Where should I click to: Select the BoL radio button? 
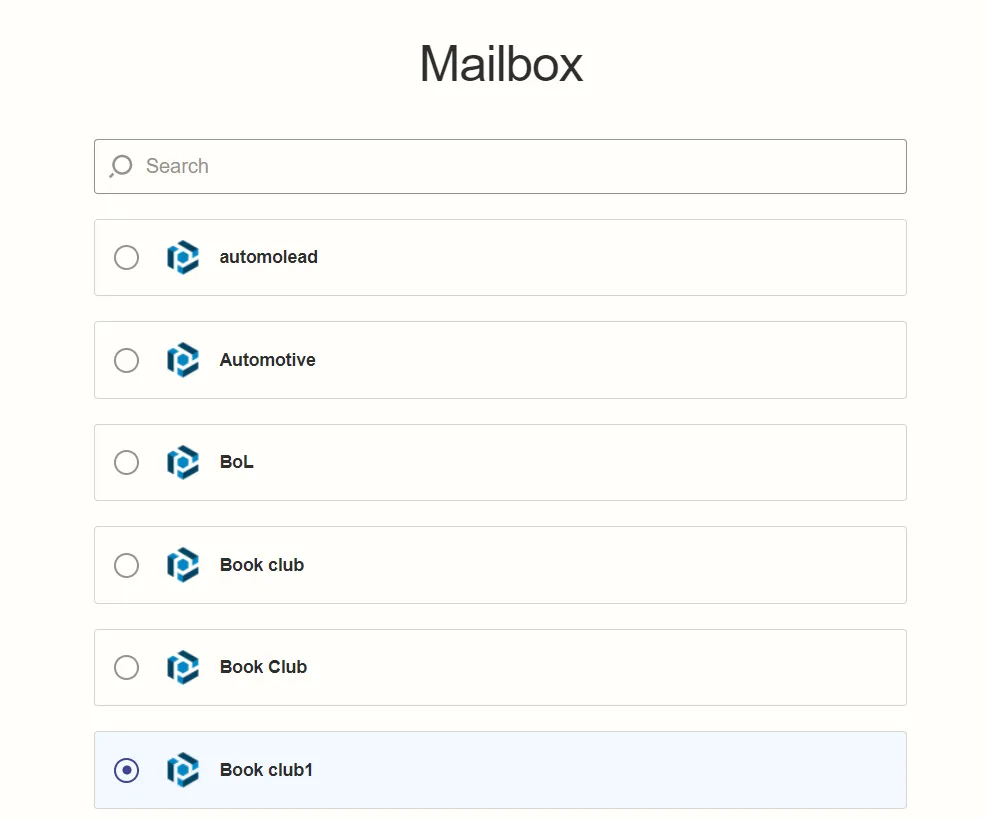tap(126, 462)
